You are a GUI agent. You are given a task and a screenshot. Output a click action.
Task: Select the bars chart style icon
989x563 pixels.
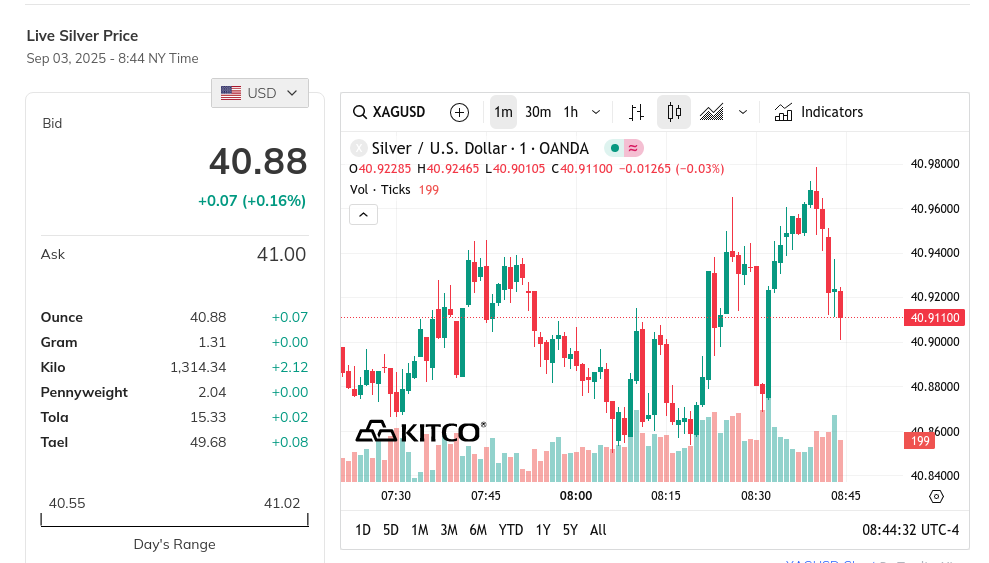[x=636, y=112]
